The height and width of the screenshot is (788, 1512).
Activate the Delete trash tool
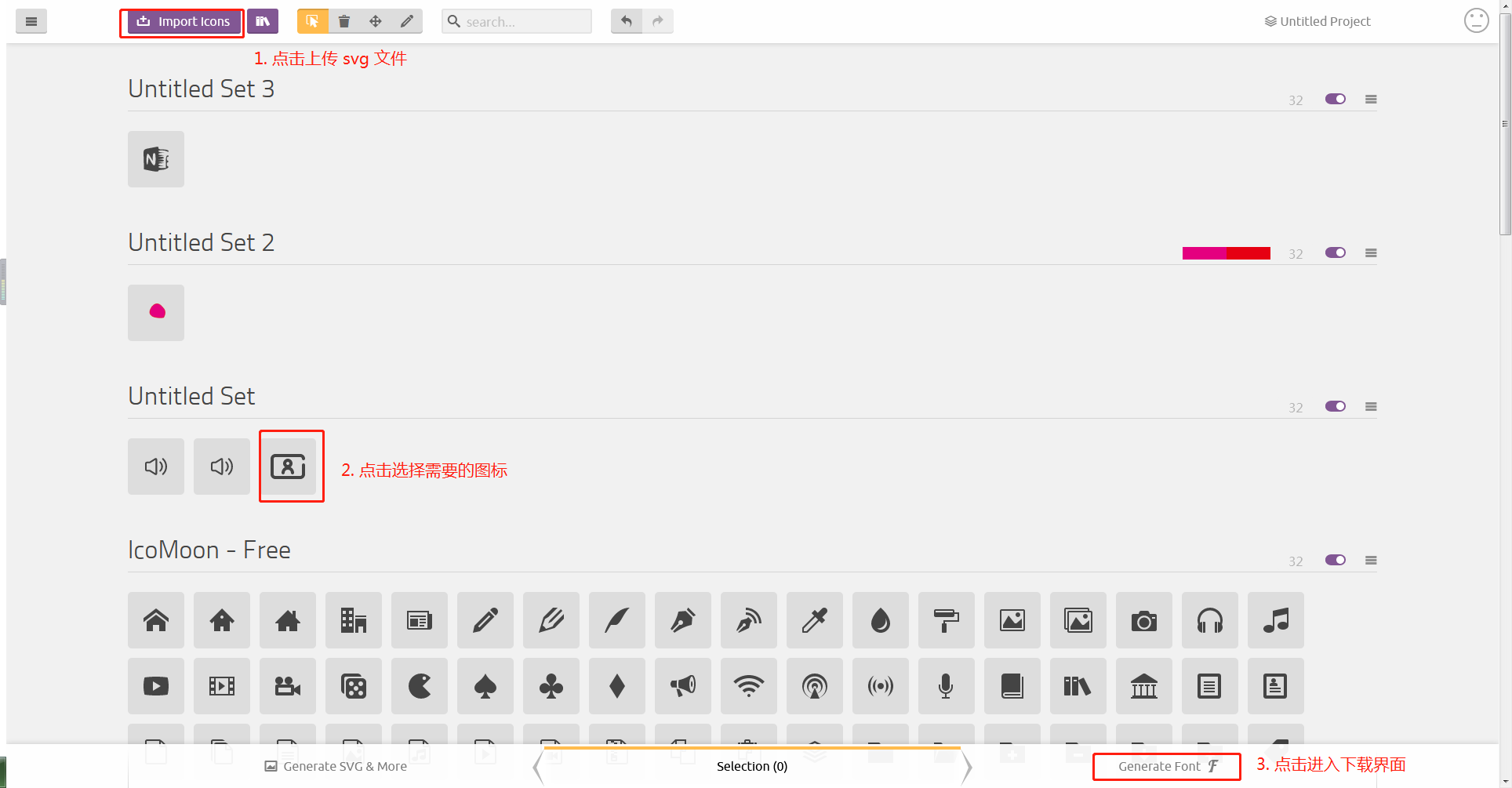[x=344, y=21]
